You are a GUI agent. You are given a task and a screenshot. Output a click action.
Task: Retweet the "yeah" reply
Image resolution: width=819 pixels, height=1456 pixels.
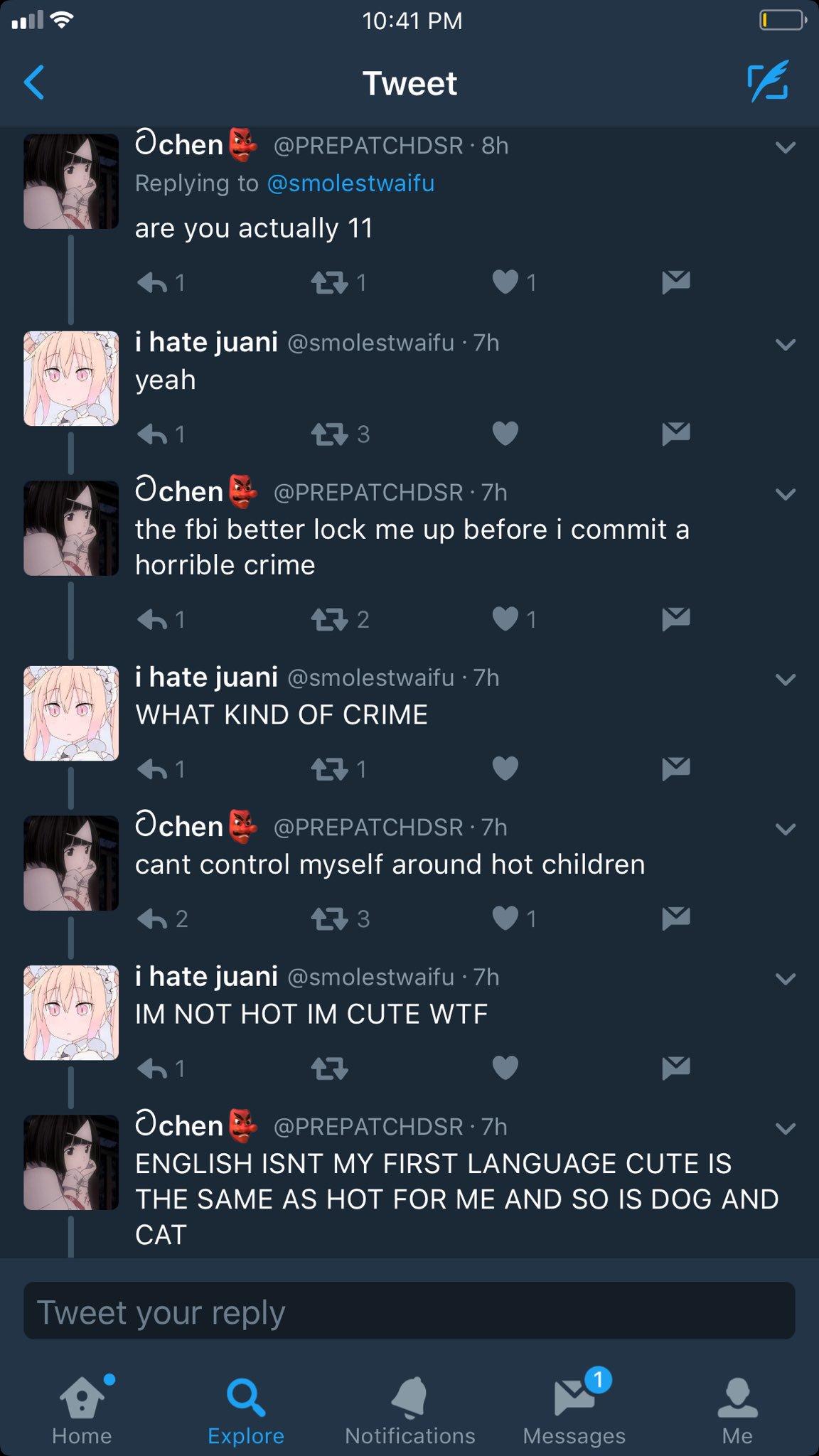(x=341, y=434)
